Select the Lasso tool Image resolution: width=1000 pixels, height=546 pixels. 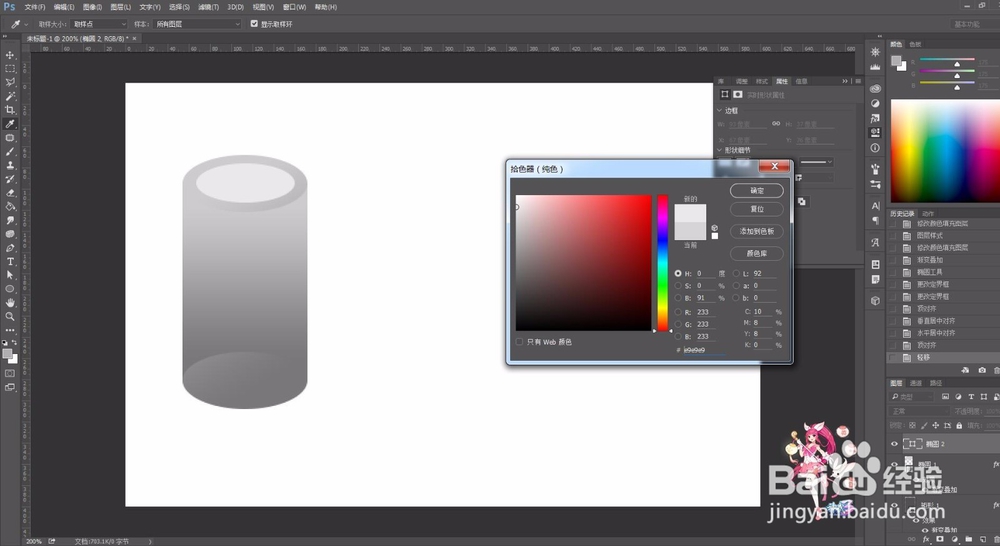(10, 82)
